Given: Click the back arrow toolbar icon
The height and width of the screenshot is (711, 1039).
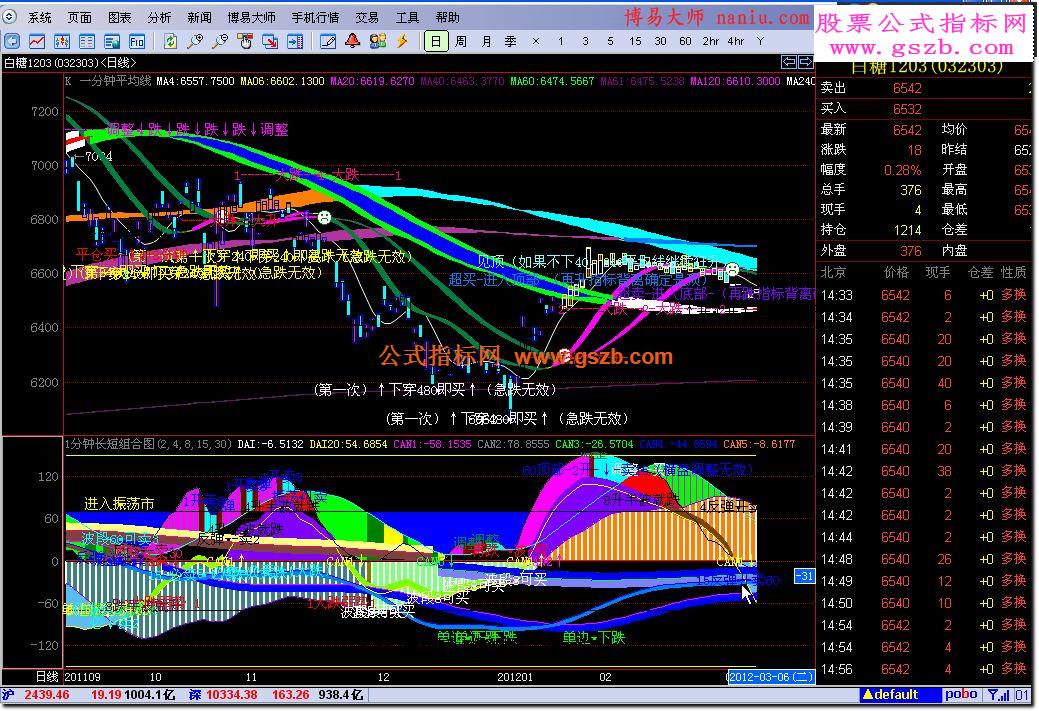Looking at the screenshot, I should 12,42.
